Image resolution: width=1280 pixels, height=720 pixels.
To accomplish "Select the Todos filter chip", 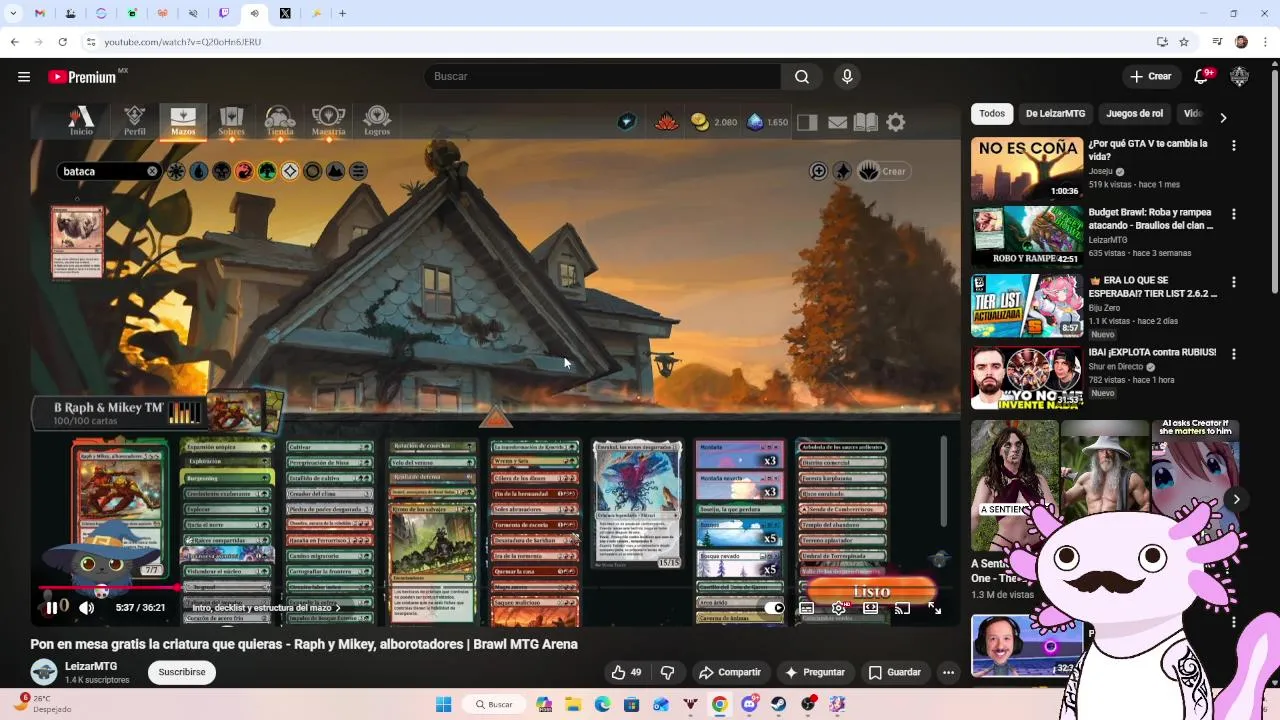I will coord(992,114).
